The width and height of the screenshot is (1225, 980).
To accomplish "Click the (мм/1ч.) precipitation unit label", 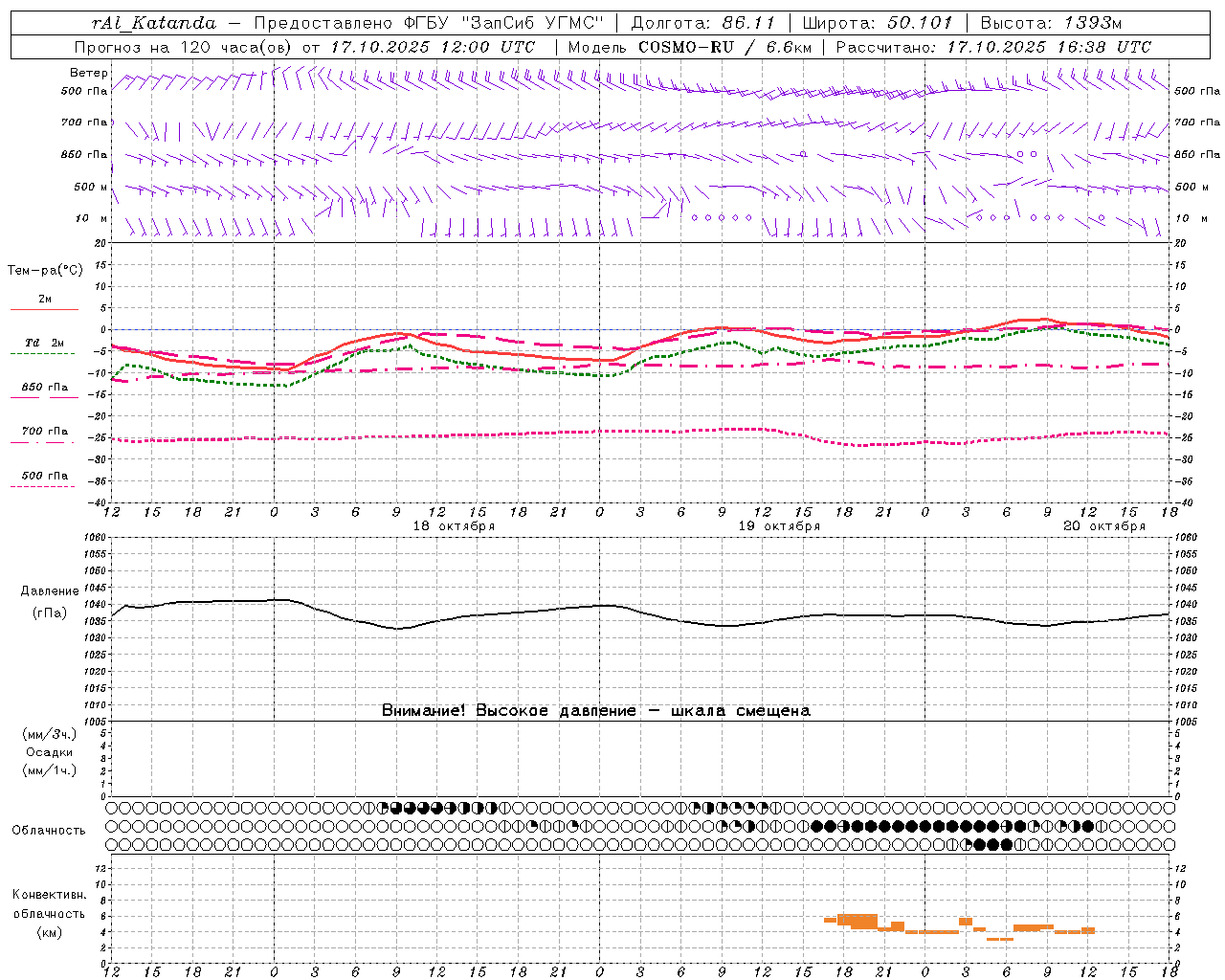I will (x=49, y=770).
